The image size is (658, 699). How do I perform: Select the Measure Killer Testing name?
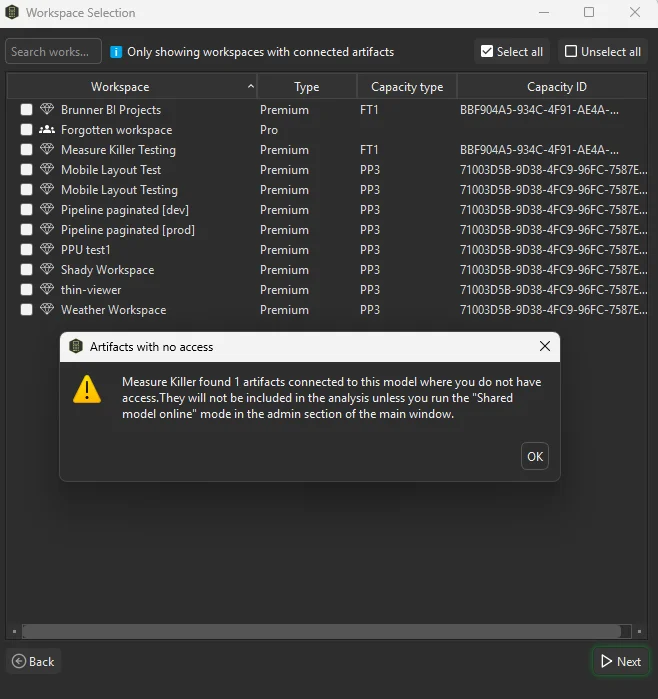pos(118,150)
